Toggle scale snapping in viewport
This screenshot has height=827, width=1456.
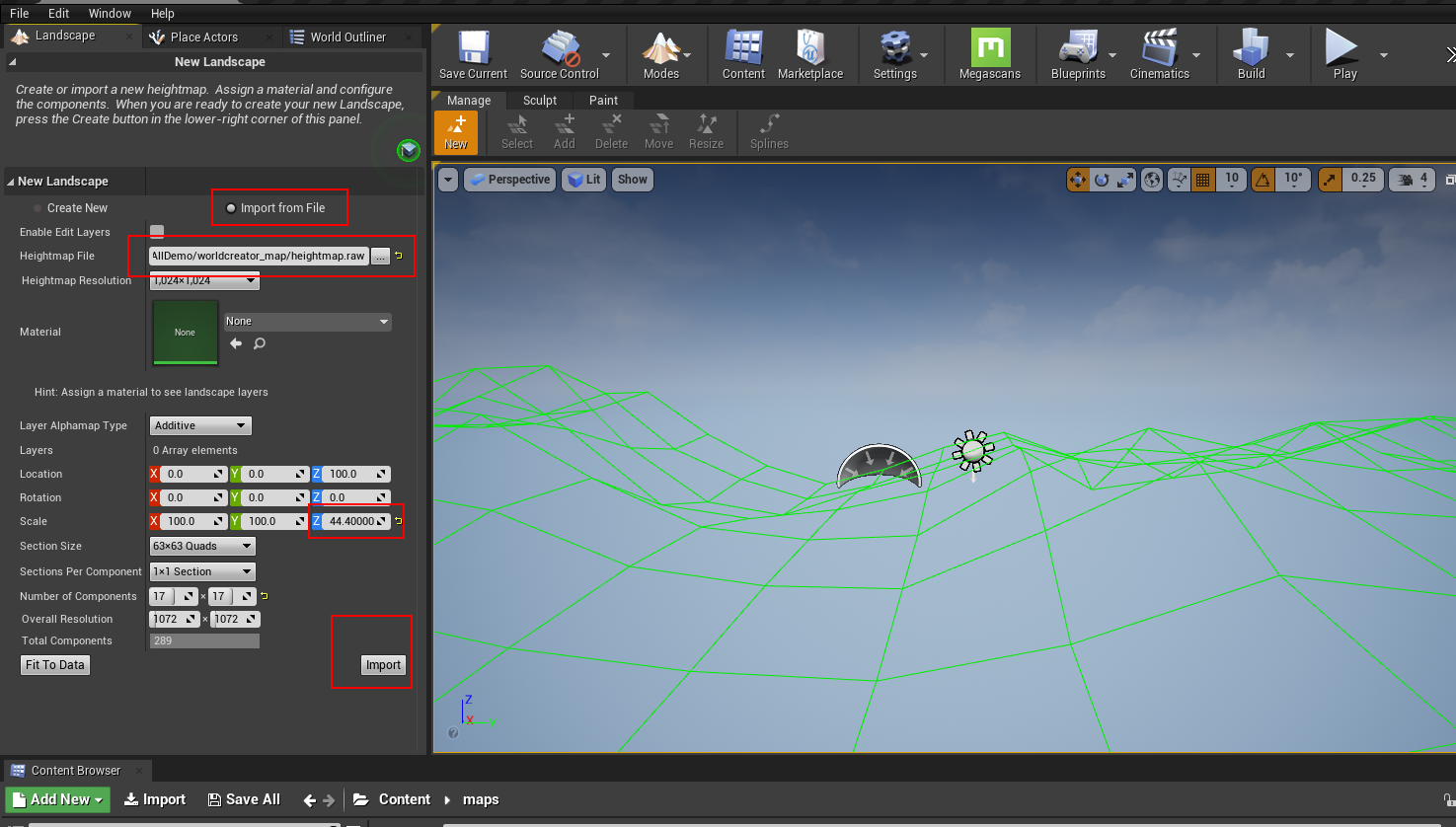coord(1330,180)
